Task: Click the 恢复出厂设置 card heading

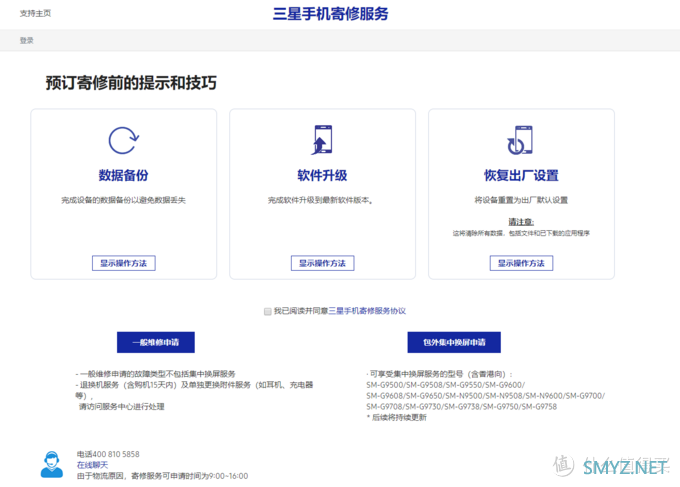Action: point(521,175)
